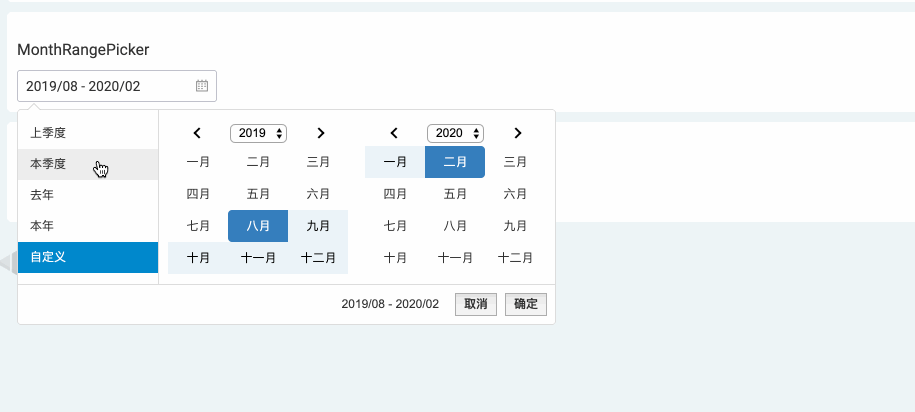Select the 上季度 preset
The width and height of the screenshot is (915, 412).
pos(88,133)
